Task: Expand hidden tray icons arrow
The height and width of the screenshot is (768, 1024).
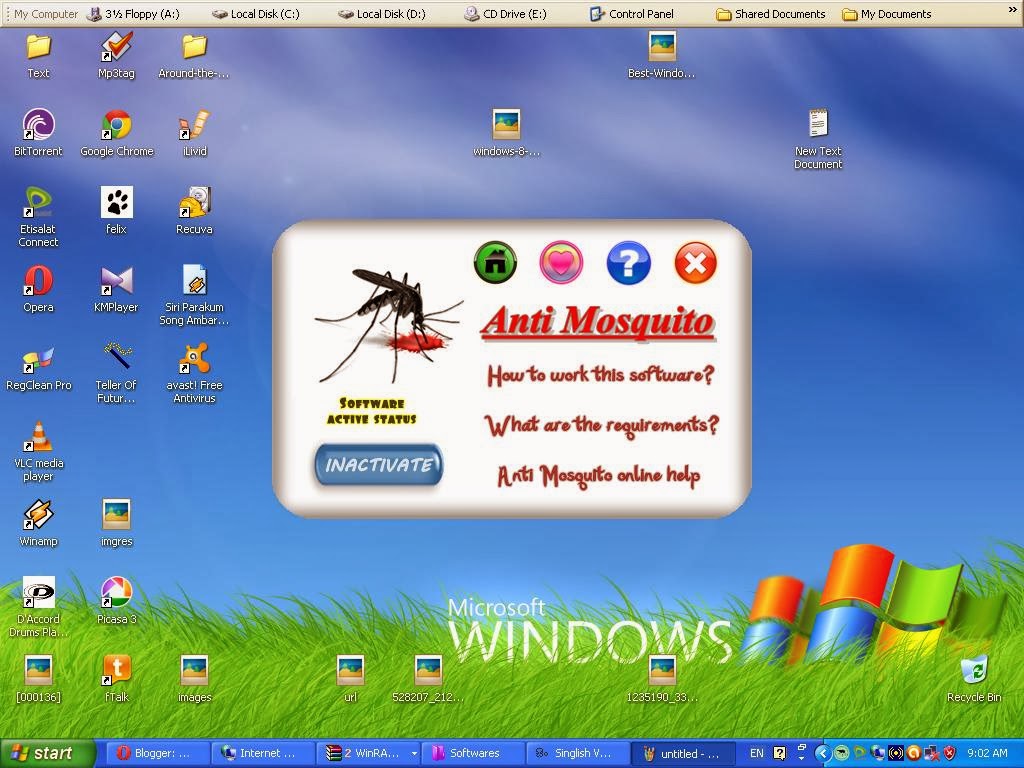Action: (x=822, y=754)
